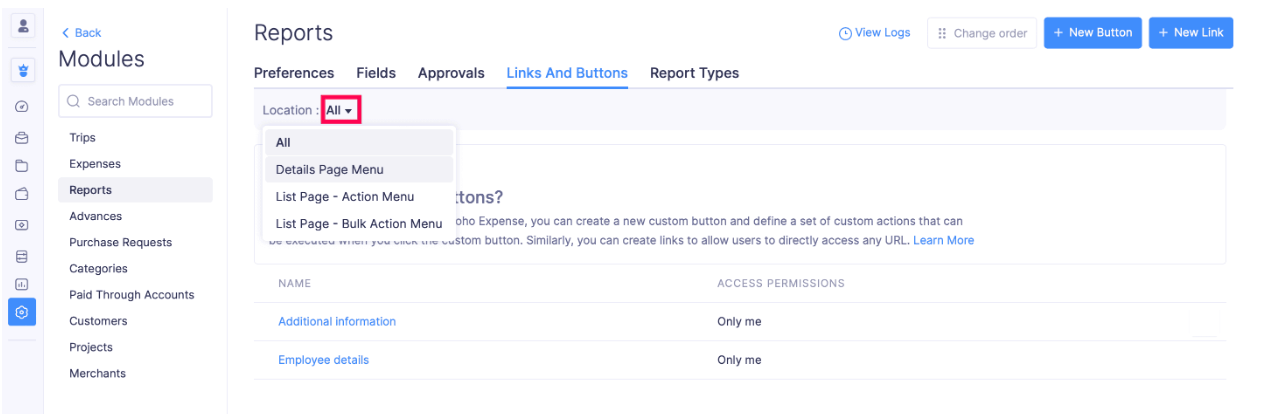
Task: Open the View Logs link
Action: click(874, 33)
